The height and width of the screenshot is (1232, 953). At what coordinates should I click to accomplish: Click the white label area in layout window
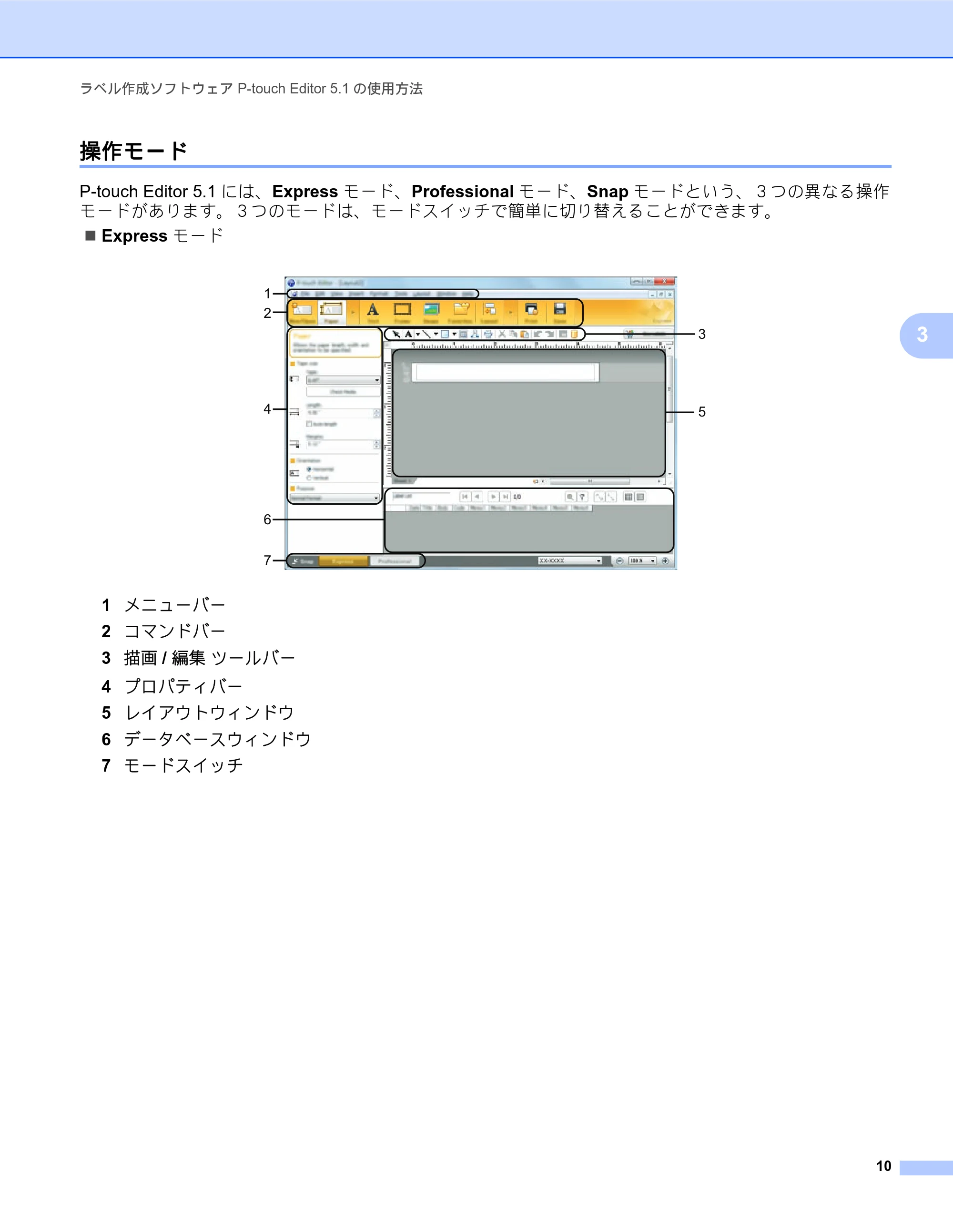[x=505, y=373]
